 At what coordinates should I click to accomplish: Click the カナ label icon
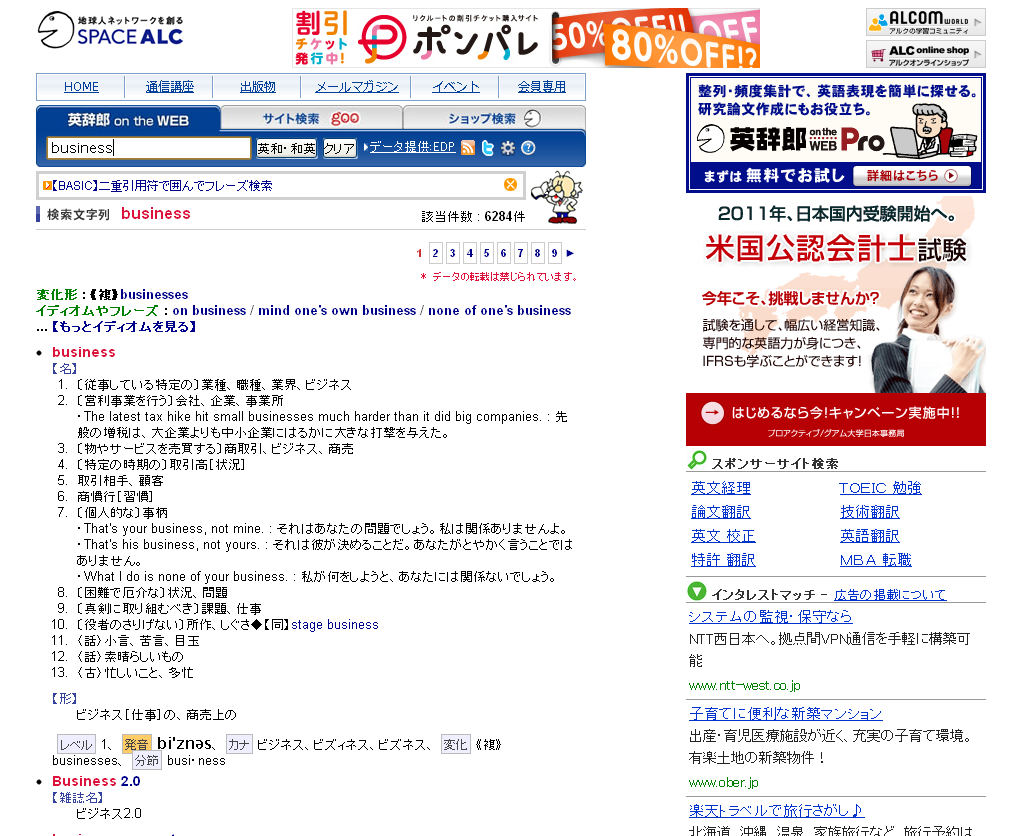tap(239, 744)
